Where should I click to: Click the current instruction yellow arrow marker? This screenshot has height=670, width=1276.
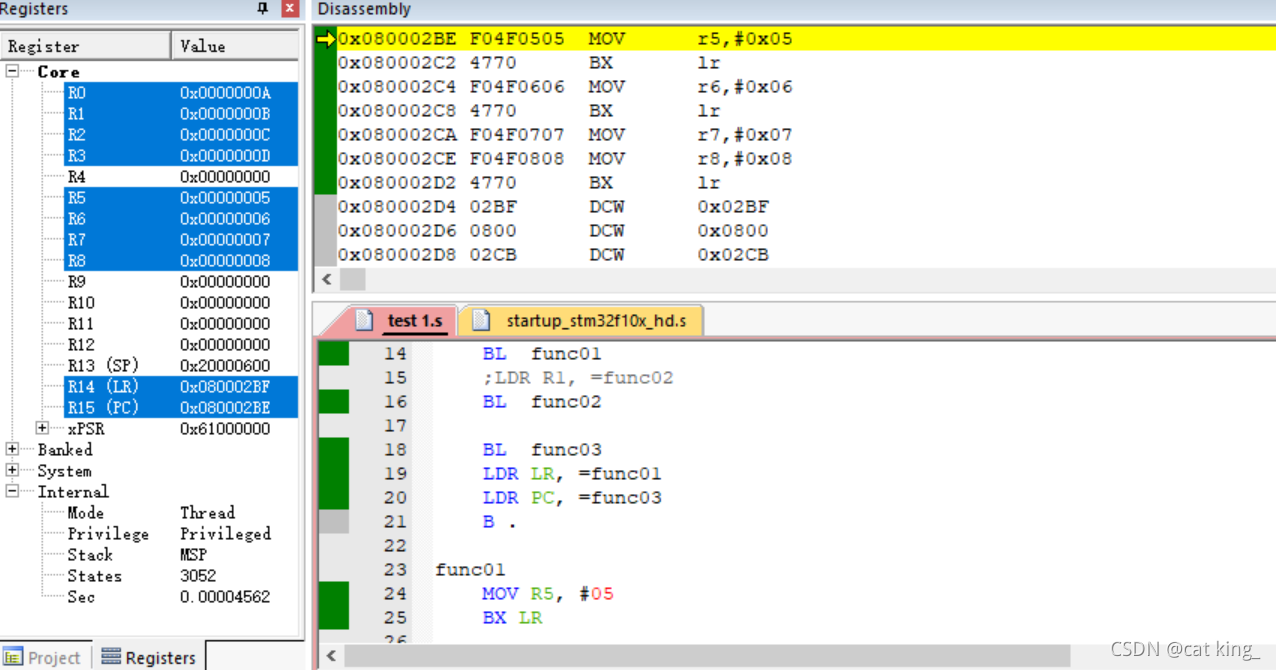325,39
